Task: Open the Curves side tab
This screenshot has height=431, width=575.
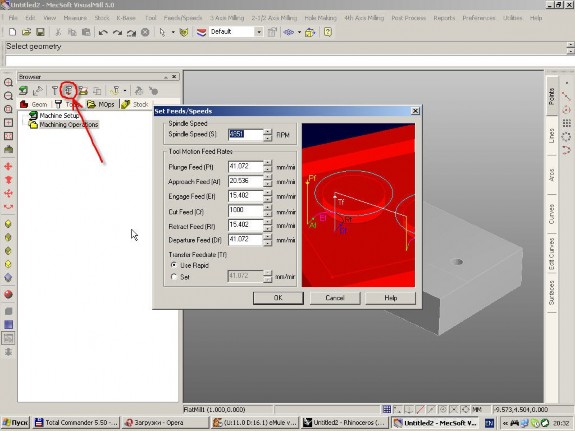Action: (x=552, y=214)
